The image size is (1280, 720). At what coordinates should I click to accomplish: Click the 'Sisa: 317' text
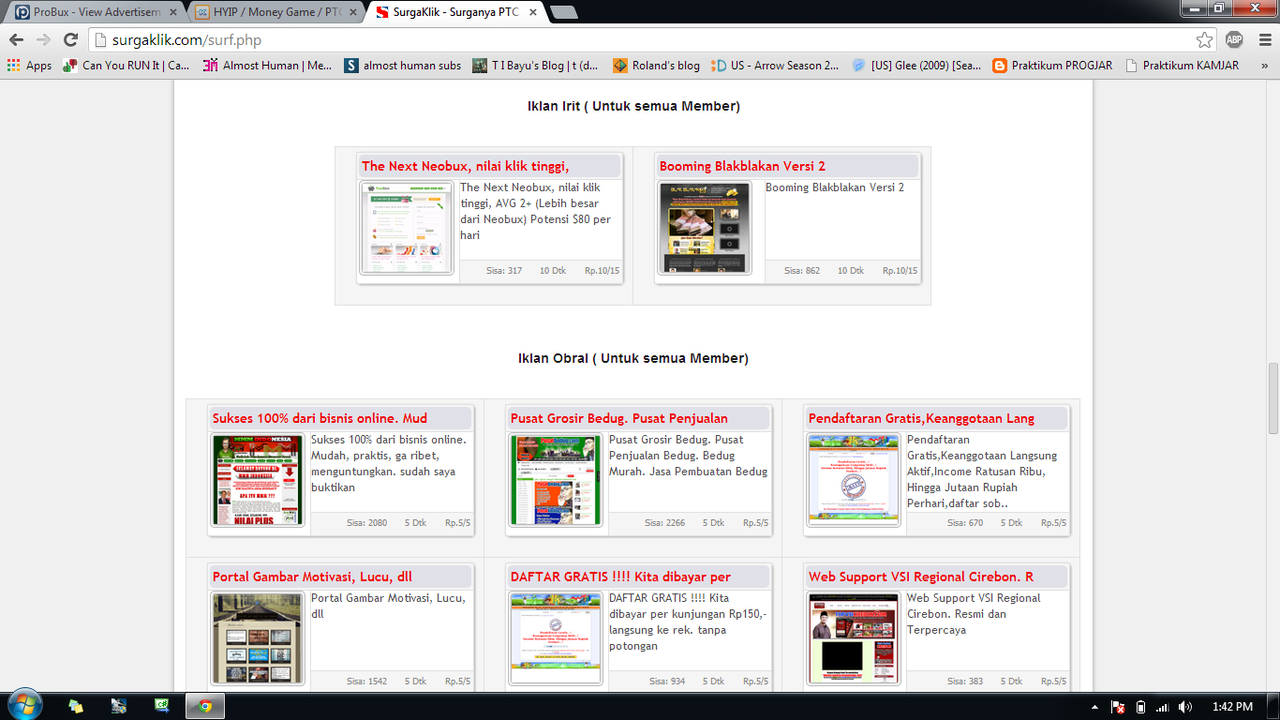(504, 271)
